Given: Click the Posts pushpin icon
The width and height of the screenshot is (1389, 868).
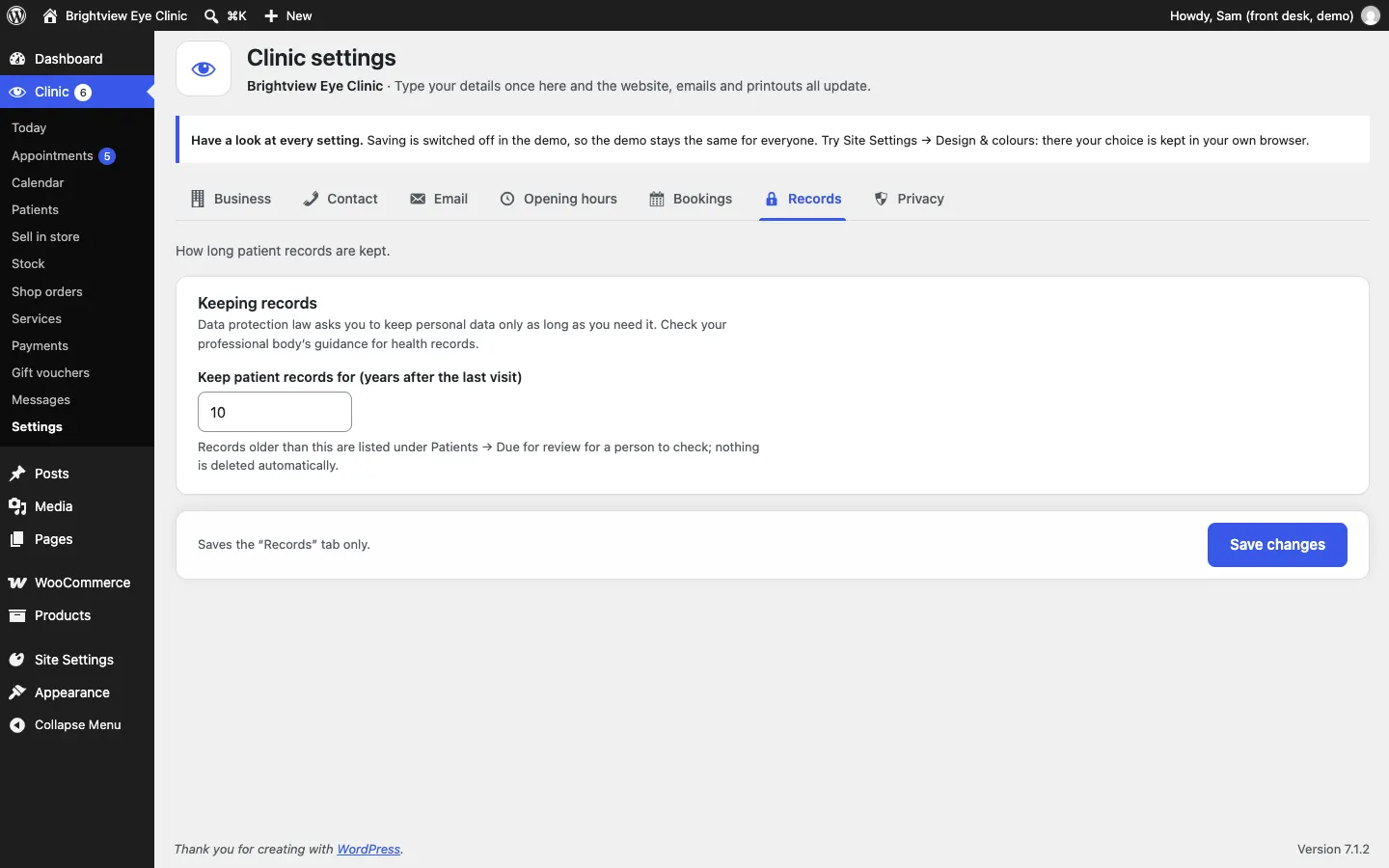Looking at the screenshot, I should 17,474.
